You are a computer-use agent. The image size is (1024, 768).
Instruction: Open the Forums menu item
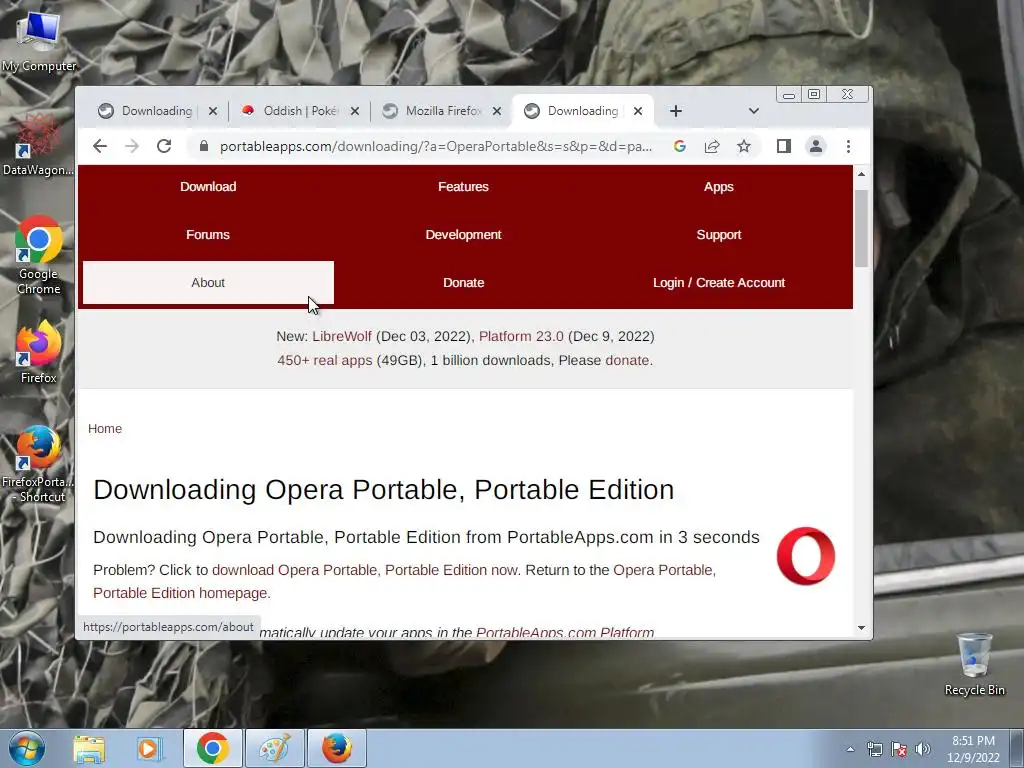pos(208,234)
